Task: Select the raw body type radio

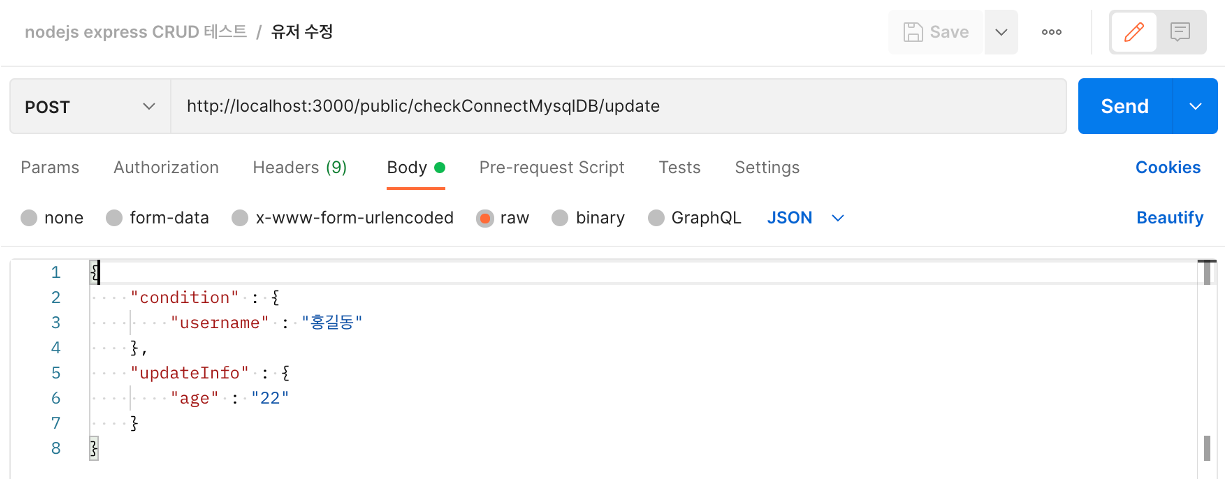Action: point(485,218)
